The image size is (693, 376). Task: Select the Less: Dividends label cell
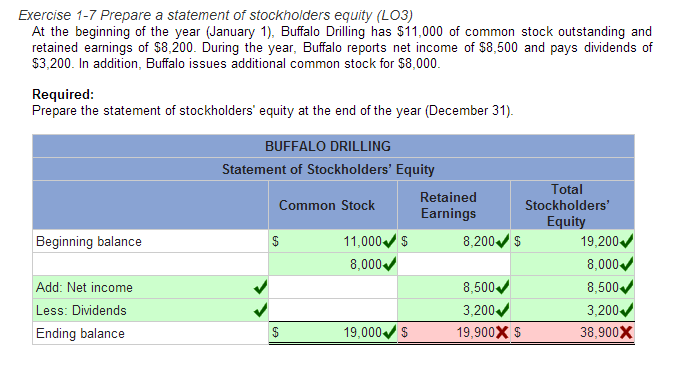point(150,310)
